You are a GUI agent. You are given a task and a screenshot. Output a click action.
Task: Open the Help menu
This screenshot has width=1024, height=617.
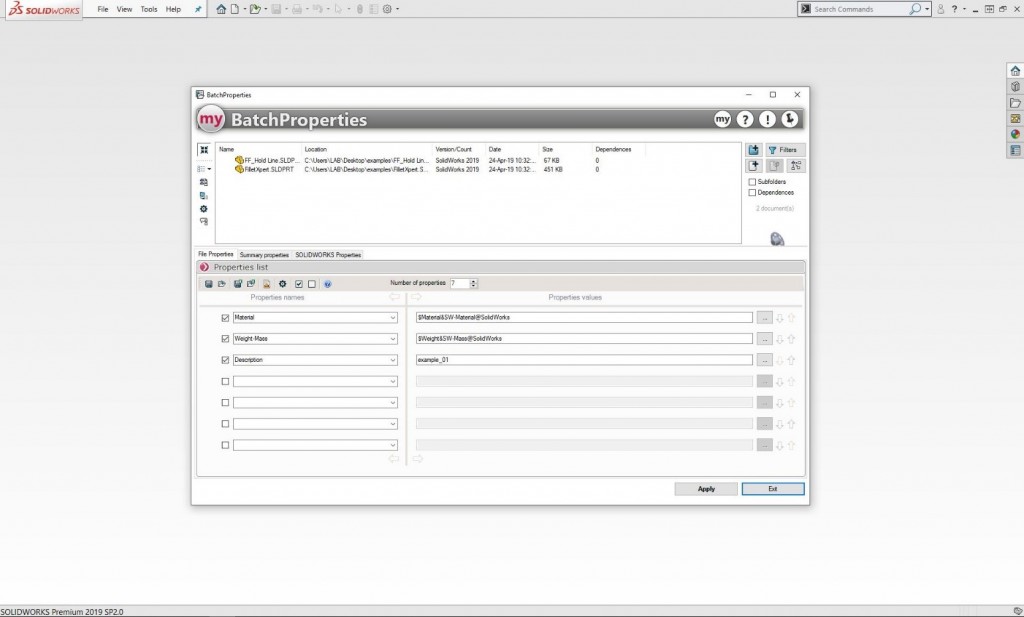coord(173,9)
